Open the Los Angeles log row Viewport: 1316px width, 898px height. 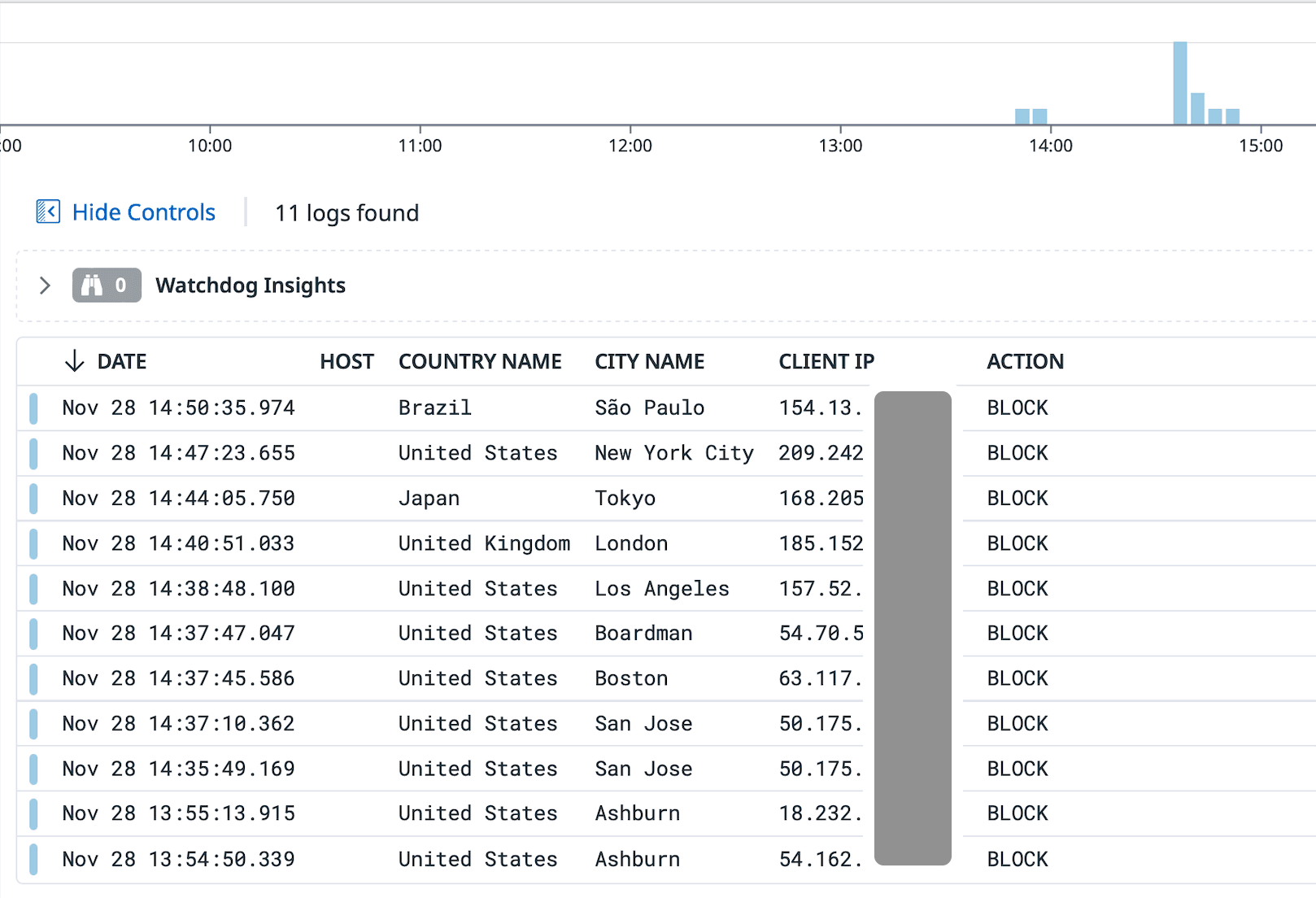(x=661, y=589)
